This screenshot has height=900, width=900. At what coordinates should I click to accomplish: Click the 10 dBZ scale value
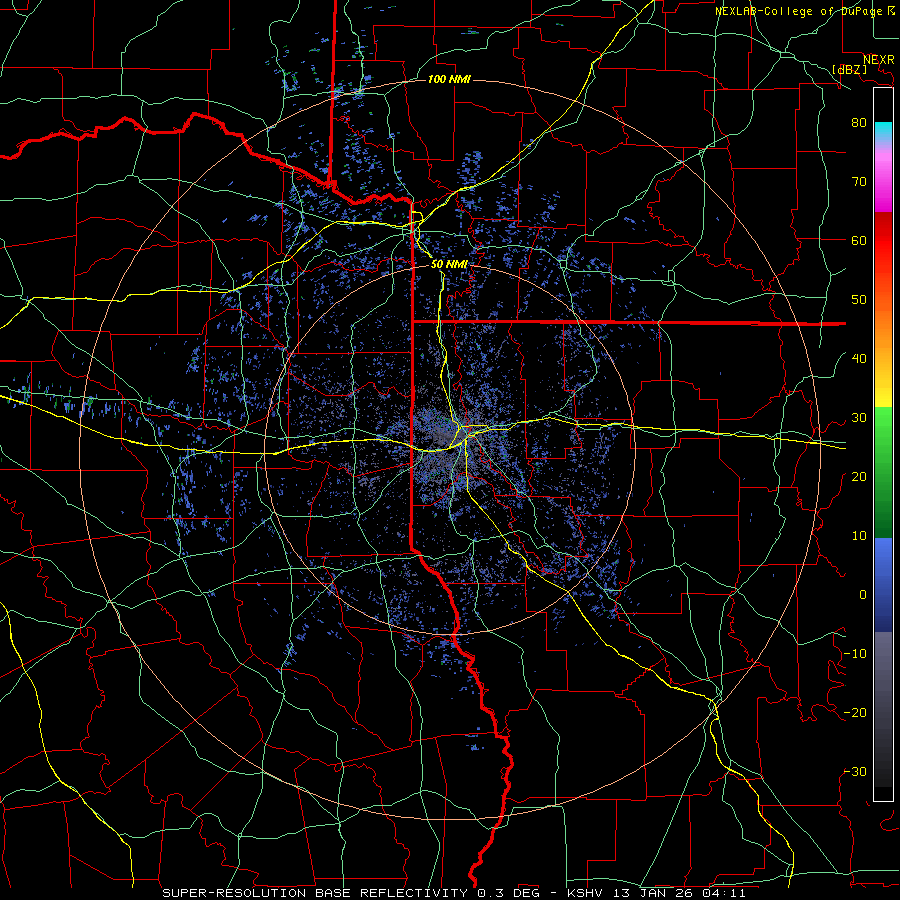tap(859, 536)
